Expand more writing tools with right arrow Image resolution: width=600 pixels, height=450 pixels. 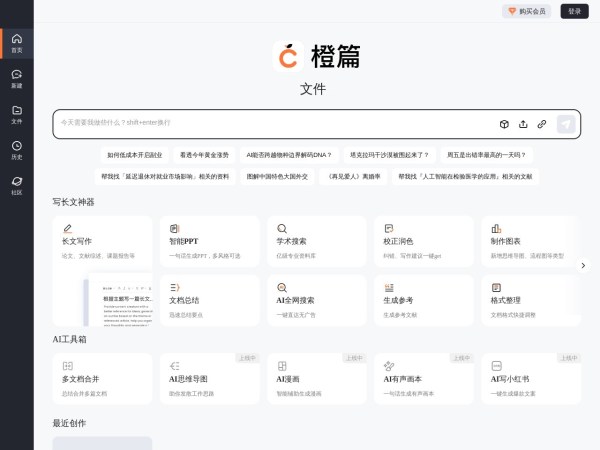pyautogui.click(x=584, y=264)
